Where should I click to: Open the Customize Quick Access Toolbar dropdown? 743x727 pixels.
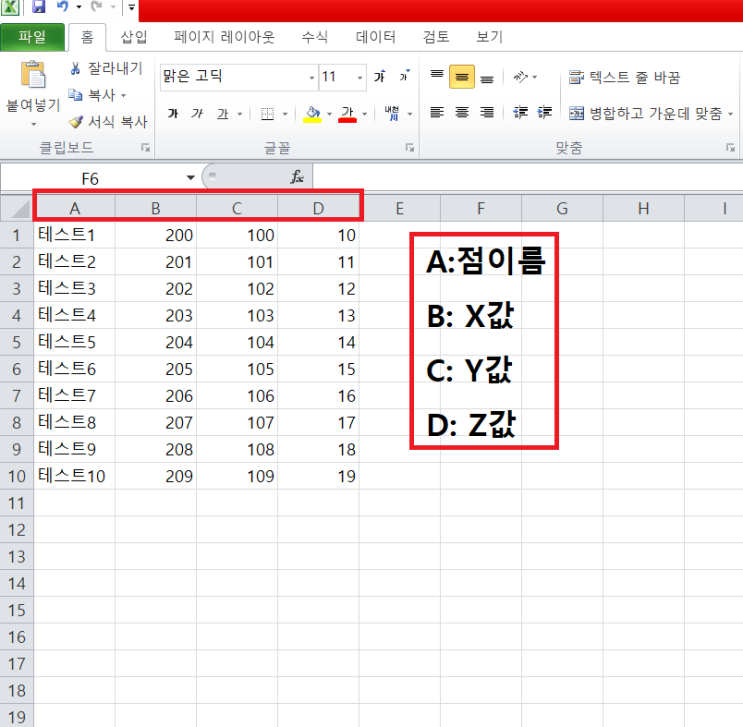131,7
